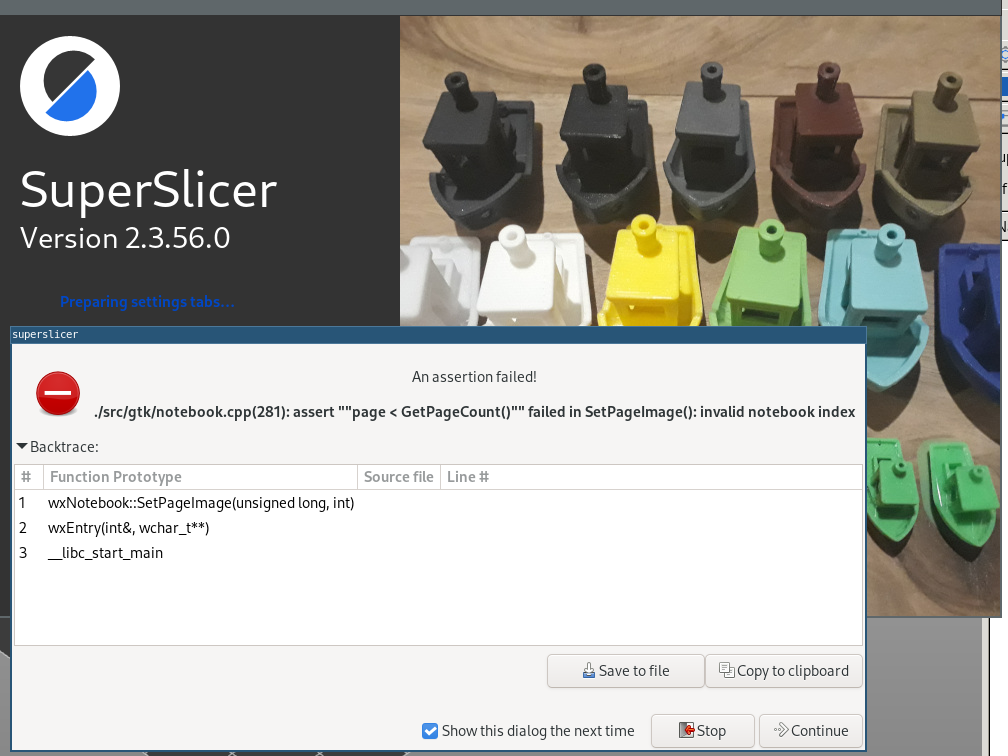
Task: Click the Line # column header
Action: pyautogui.click(x=651, y=477)
